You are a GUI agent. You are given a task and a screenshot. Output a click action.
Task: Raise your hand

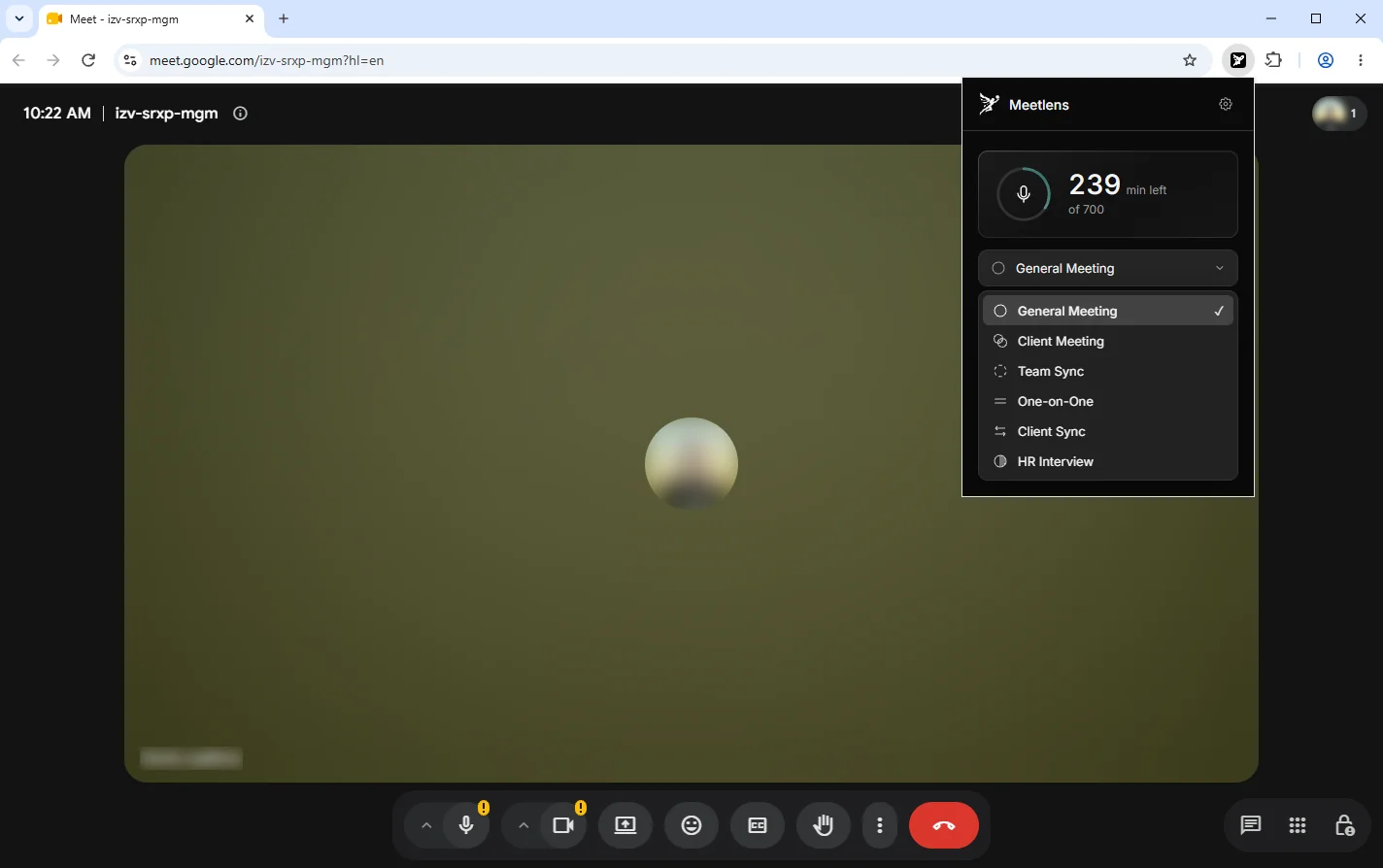click(x=824, y=825)
